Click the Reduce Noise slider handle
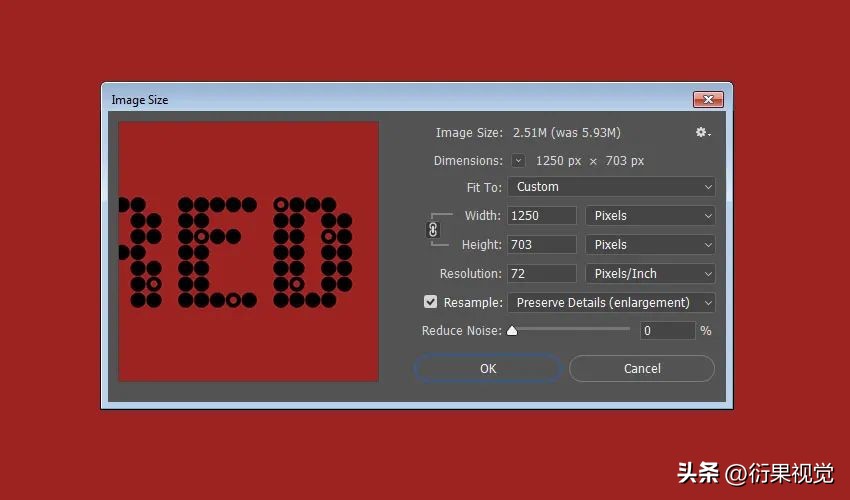Viewport: 850px width, 500px height. coord(512,330)
